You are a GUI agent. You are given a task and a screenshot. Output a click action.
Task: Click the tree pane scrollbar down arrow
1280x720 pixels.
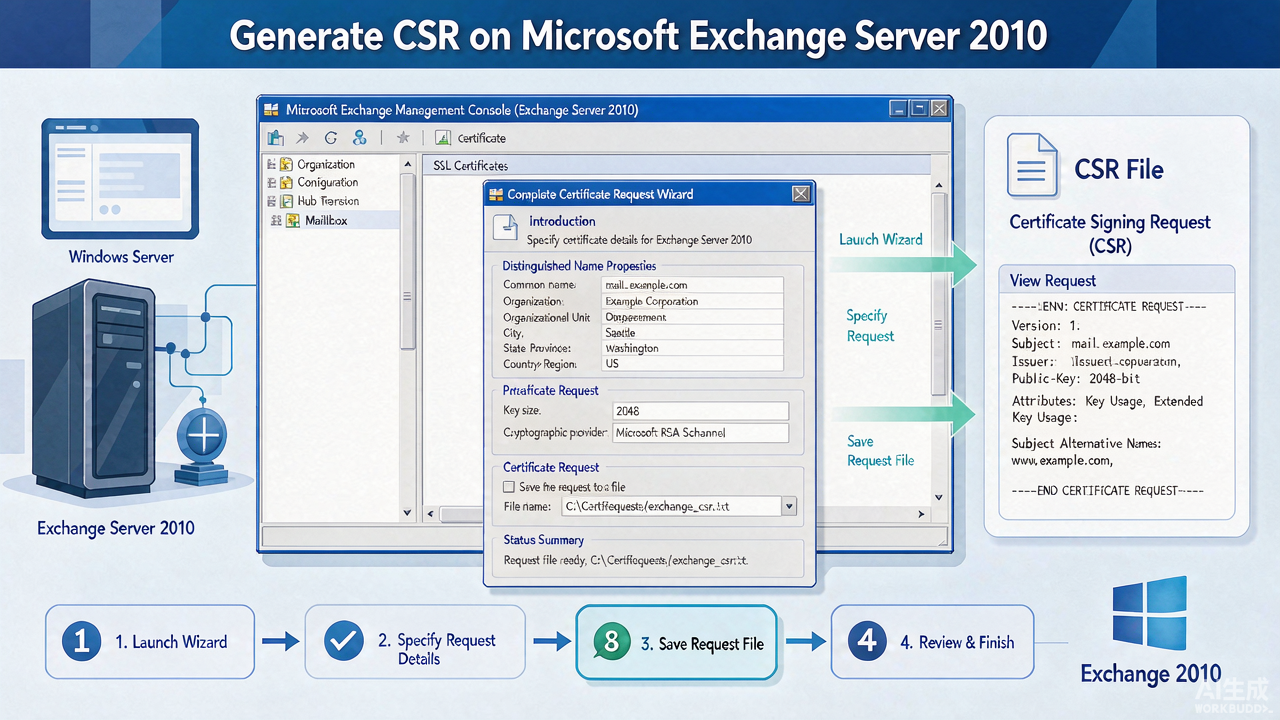(x=407, y=512)
